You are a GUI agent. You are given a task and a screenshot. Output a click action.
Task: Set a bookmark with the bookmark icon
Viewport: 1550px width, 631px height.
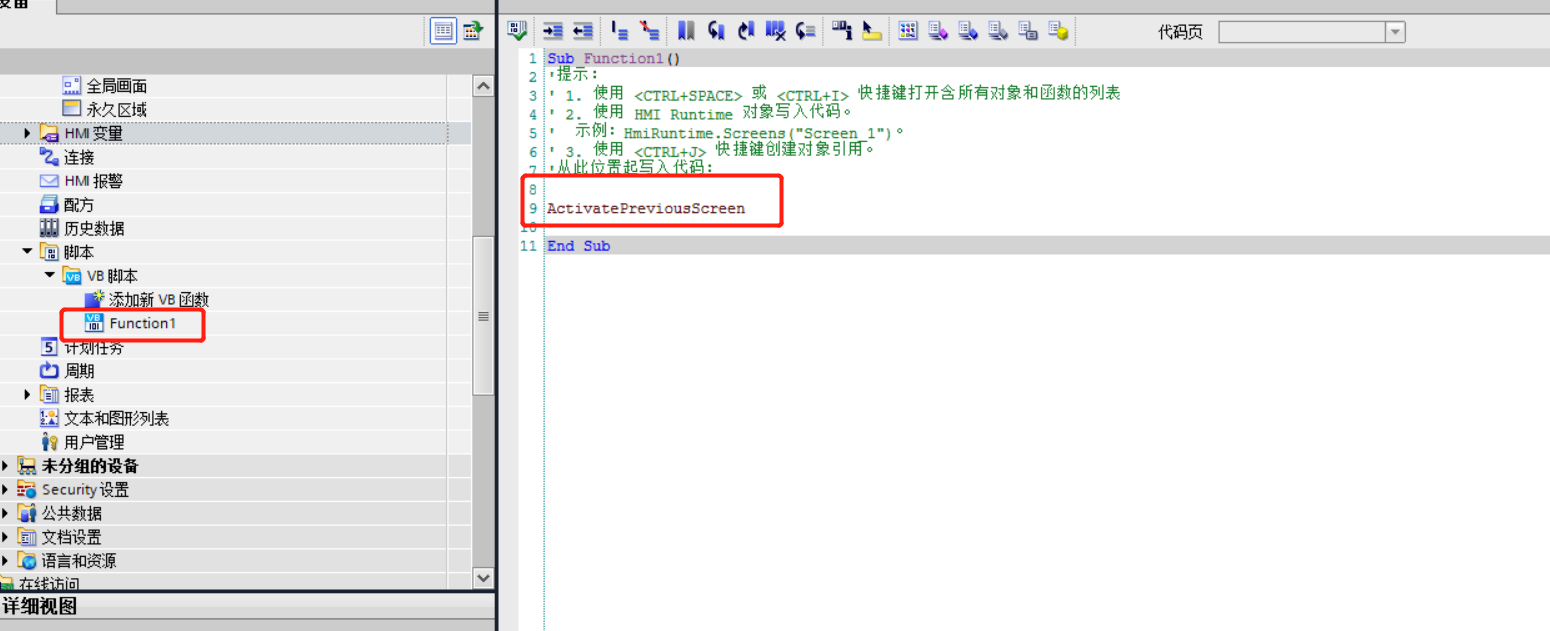pos(686,31)
